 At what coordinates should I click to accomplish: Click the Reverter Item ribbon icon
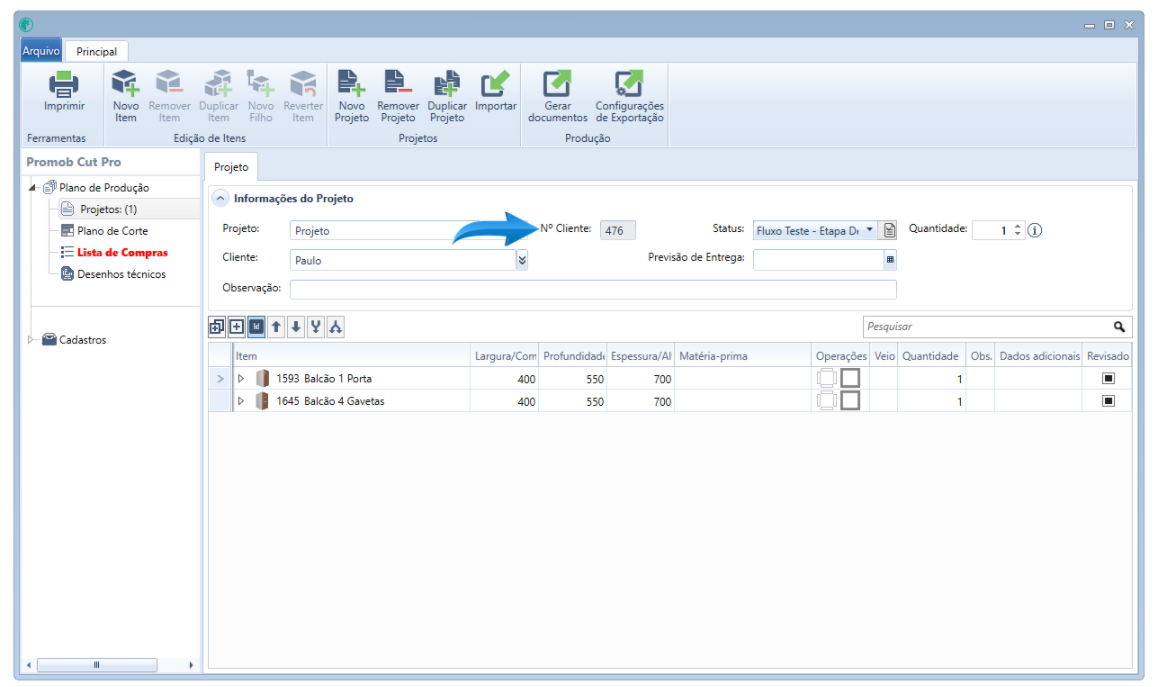point(303,84)
